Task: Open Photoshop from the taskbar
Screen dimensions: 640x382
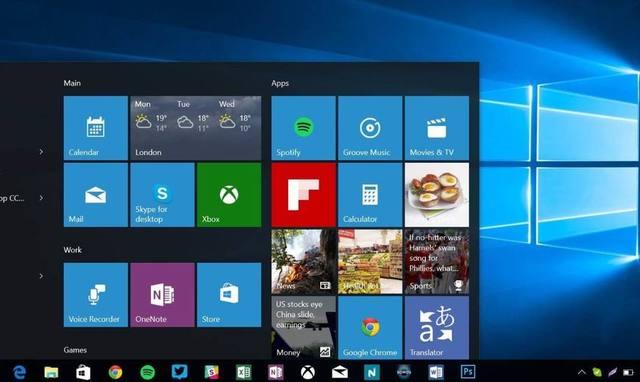Action: tap(468, 372)
